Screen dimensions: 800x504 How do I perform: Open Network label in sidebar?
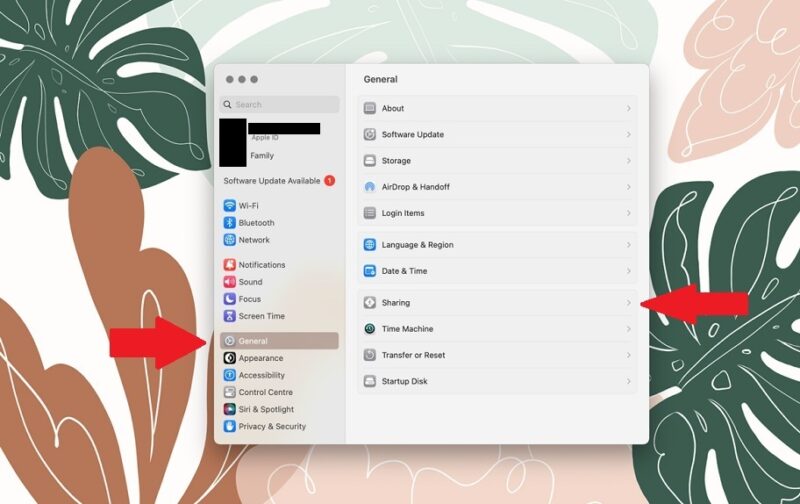(x=254, y=240)
